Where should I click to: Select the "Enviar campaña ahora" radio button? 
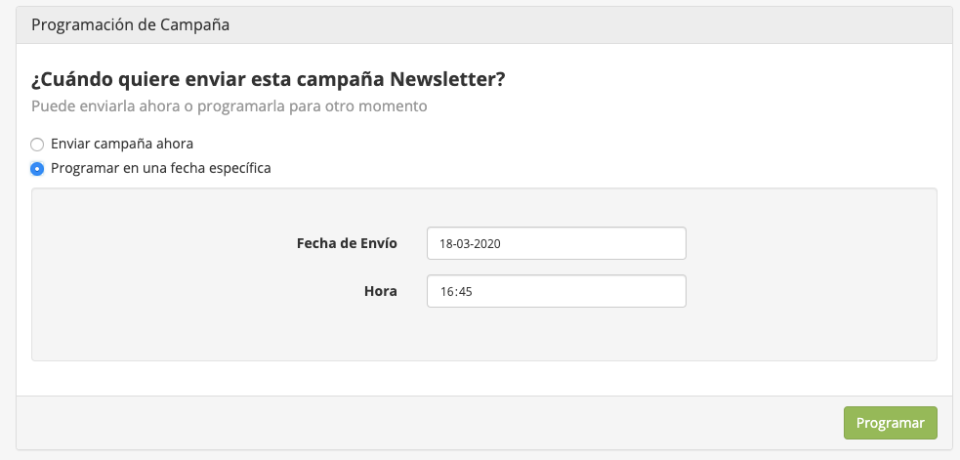(x=37, y=144)
